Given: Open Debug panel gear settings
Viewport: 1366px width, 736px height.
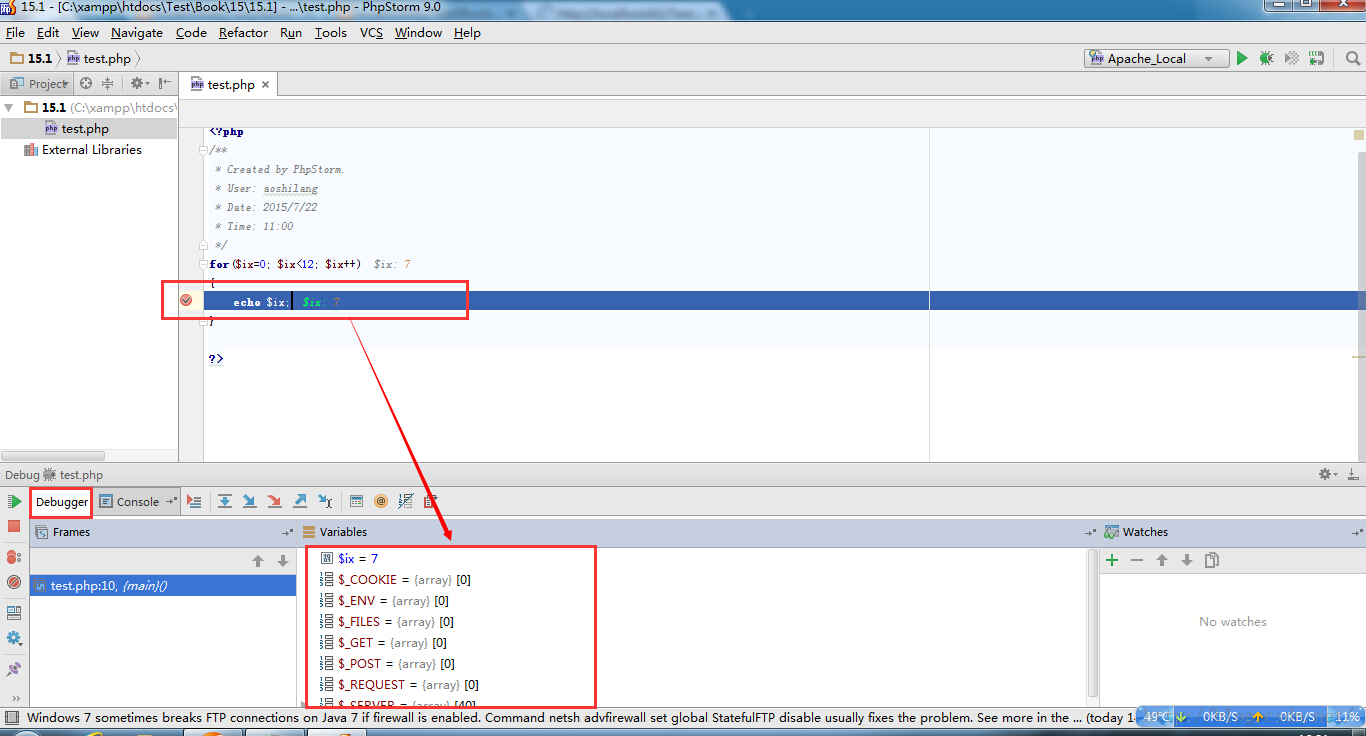Looking at the screenshot, I should tap(1327, 475).
